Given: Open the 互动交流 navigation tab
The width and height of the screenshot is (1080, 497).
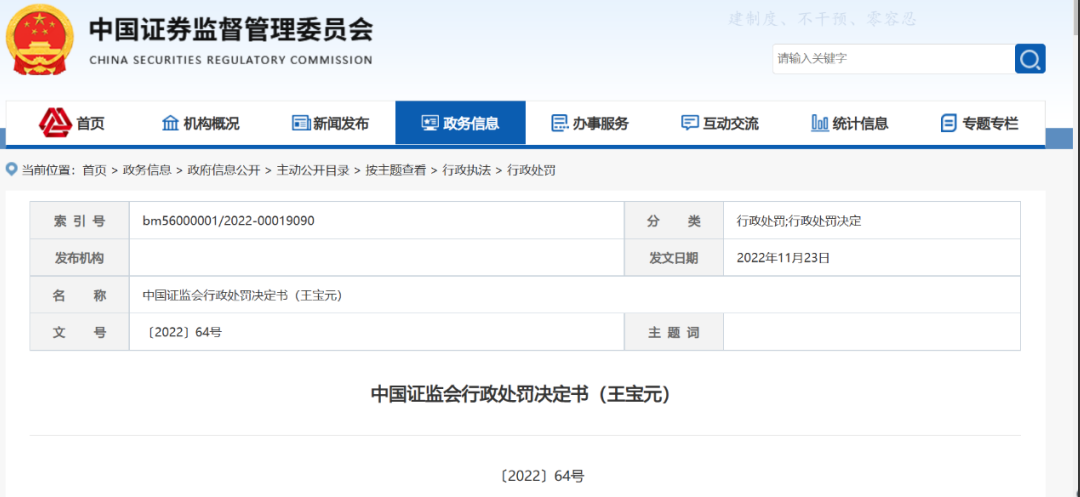Looking at the screenshot, I should [720, 123].
